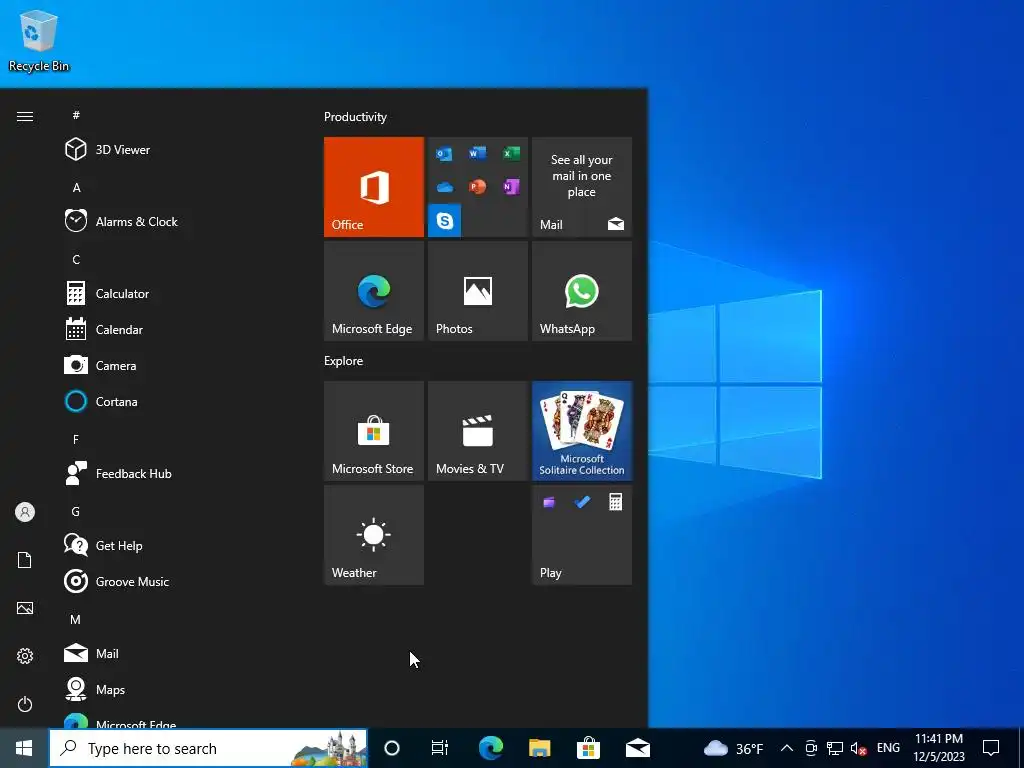Open Outlook icon in Office folder tile
The width and height of the screenshot is (1024, 768).
[444, 154]
